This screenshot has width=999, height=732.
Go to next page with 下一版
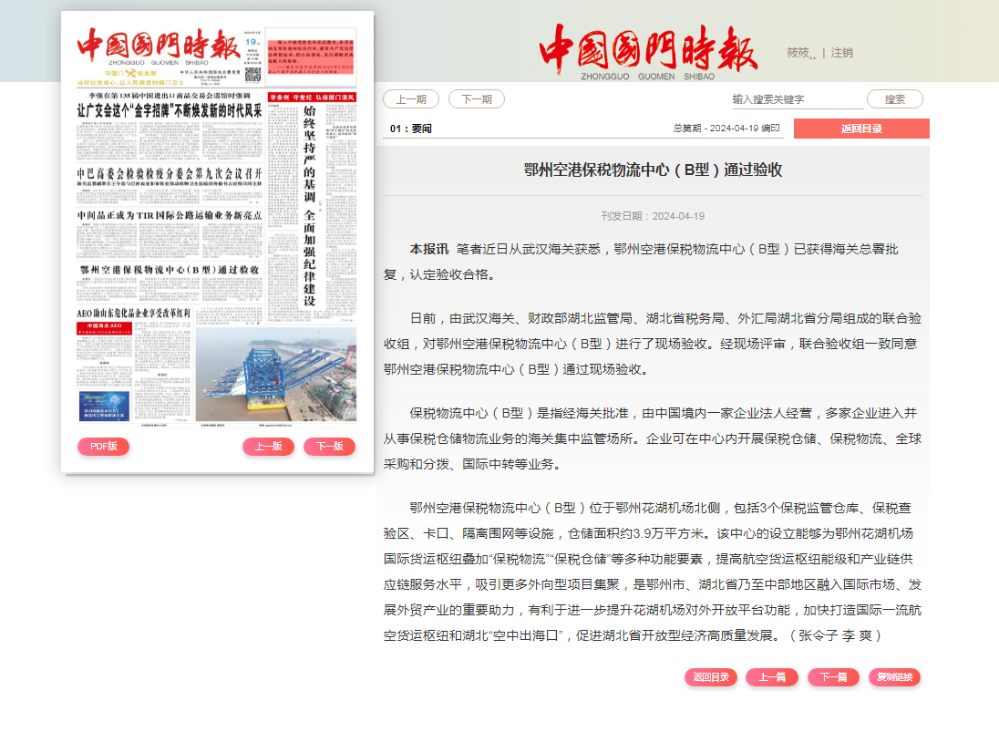(x=329, y=446)
